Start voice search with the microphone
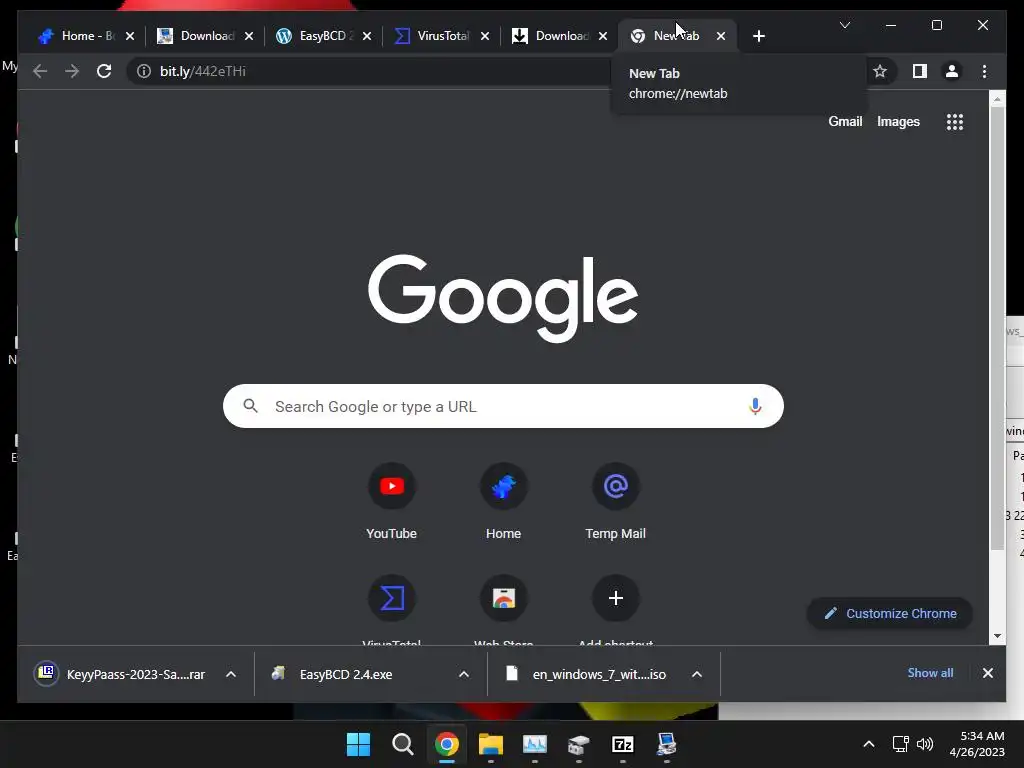 coord(755,406)
